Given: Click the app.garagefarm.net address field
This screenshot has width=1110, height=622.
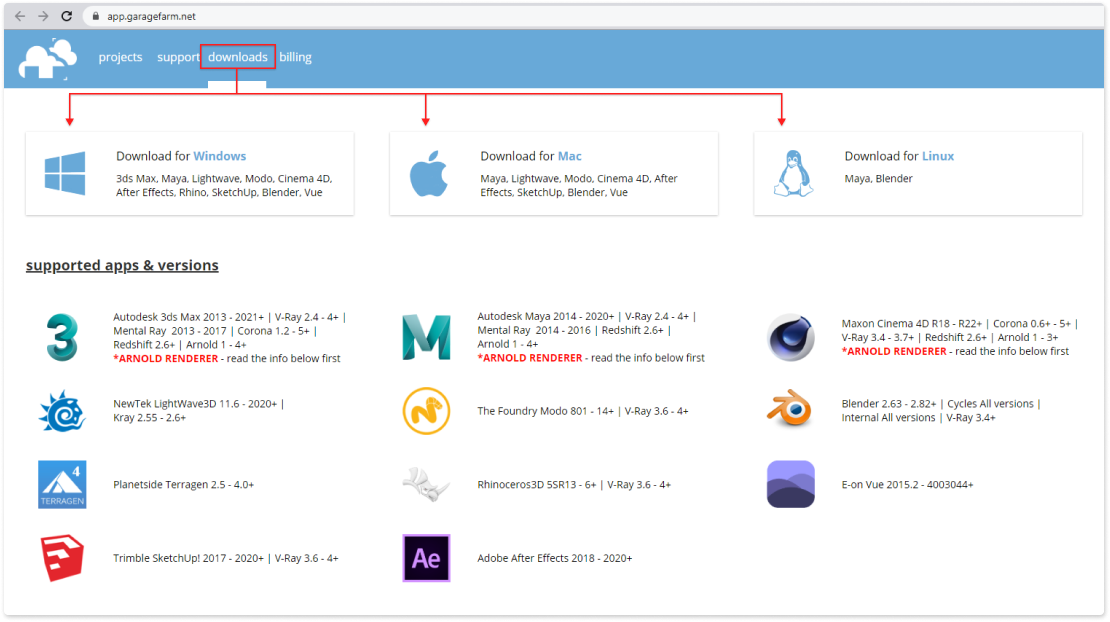Looking at the screenshot, I should click(x=595, y=16).
